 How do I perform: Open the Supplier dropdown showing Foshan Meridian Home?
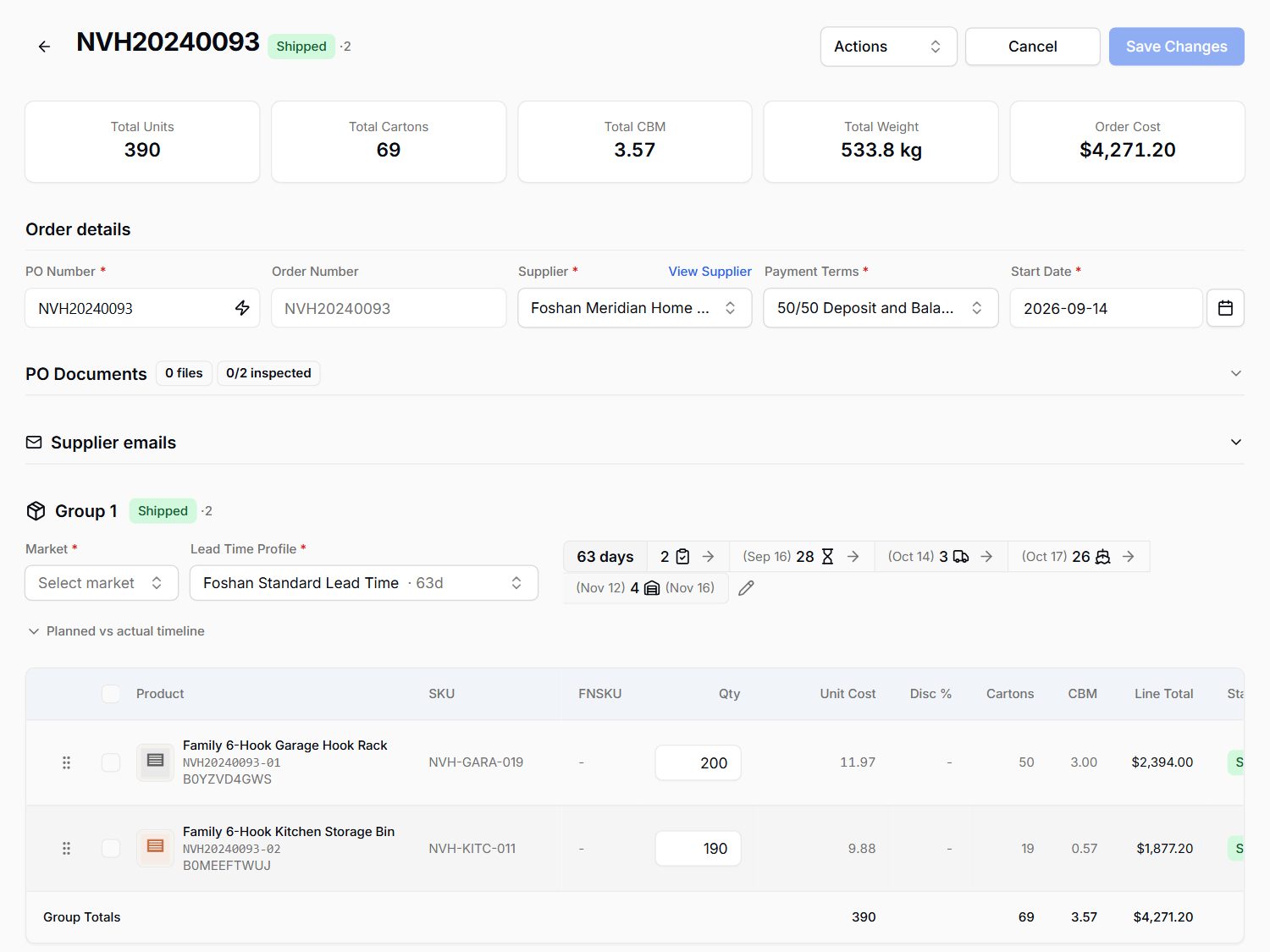[635, 308]
